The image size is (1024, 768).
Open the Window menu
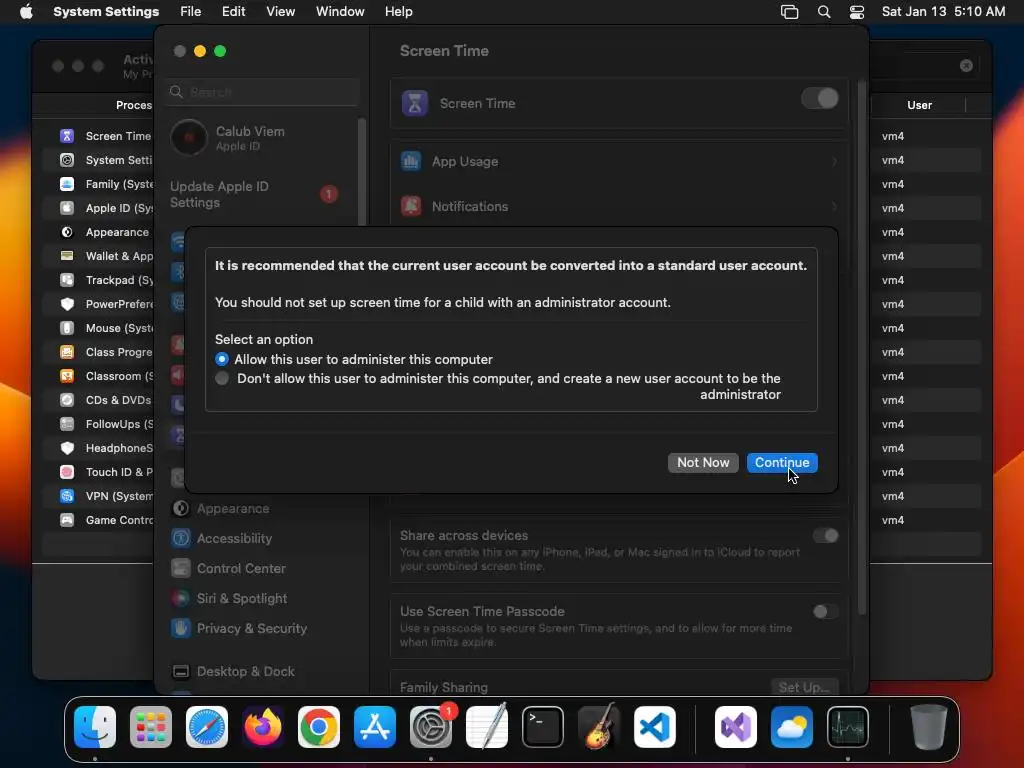[x=340, y=12]
